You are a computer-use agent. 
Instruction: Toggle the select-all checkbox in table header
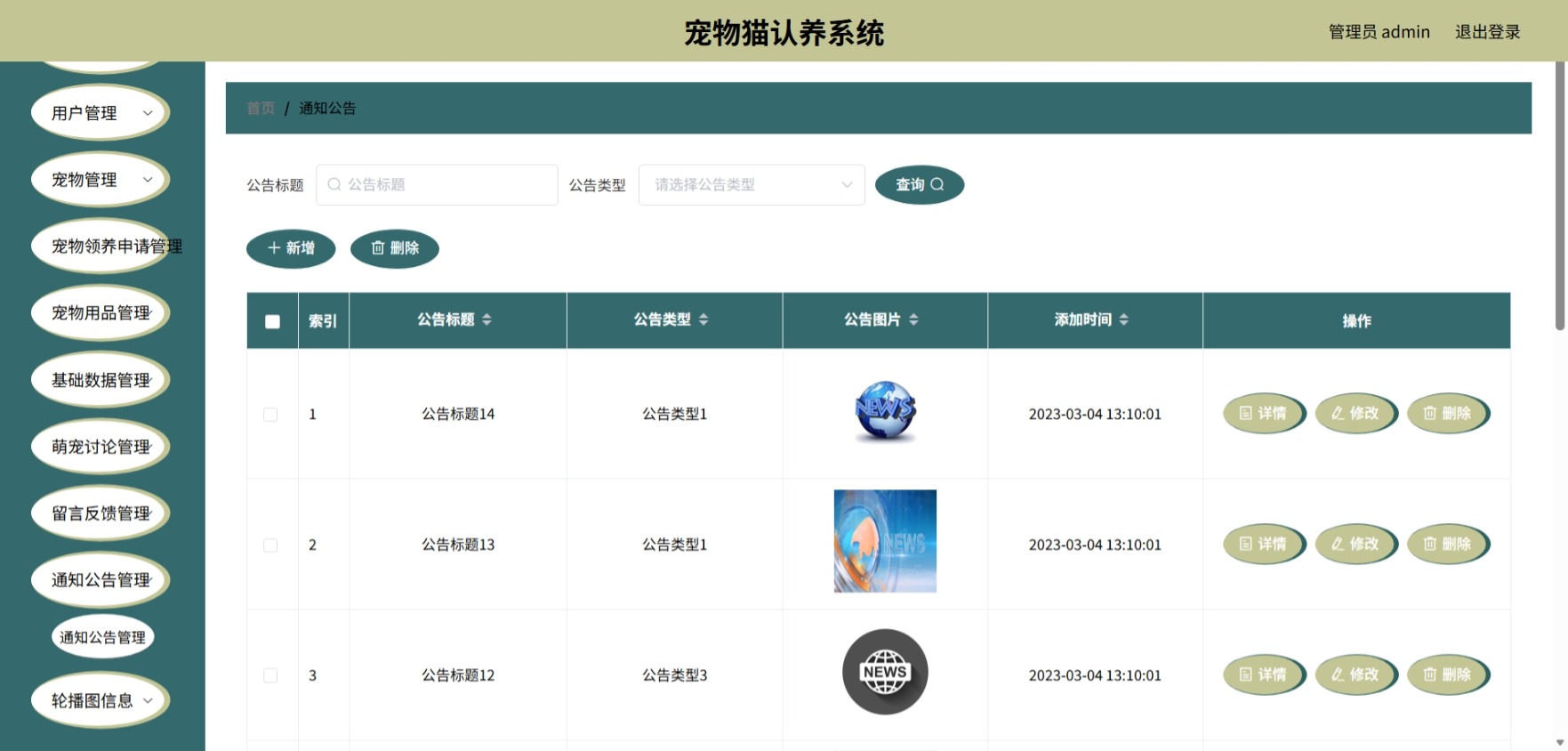(x=272, y=321)
